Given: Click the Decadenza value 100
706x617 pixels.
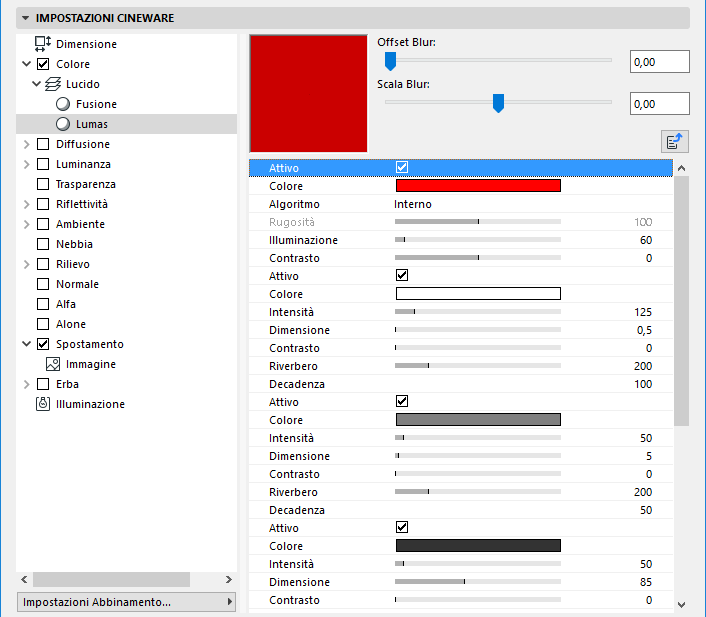Looking at the screenshot, I should pos(643,384).
